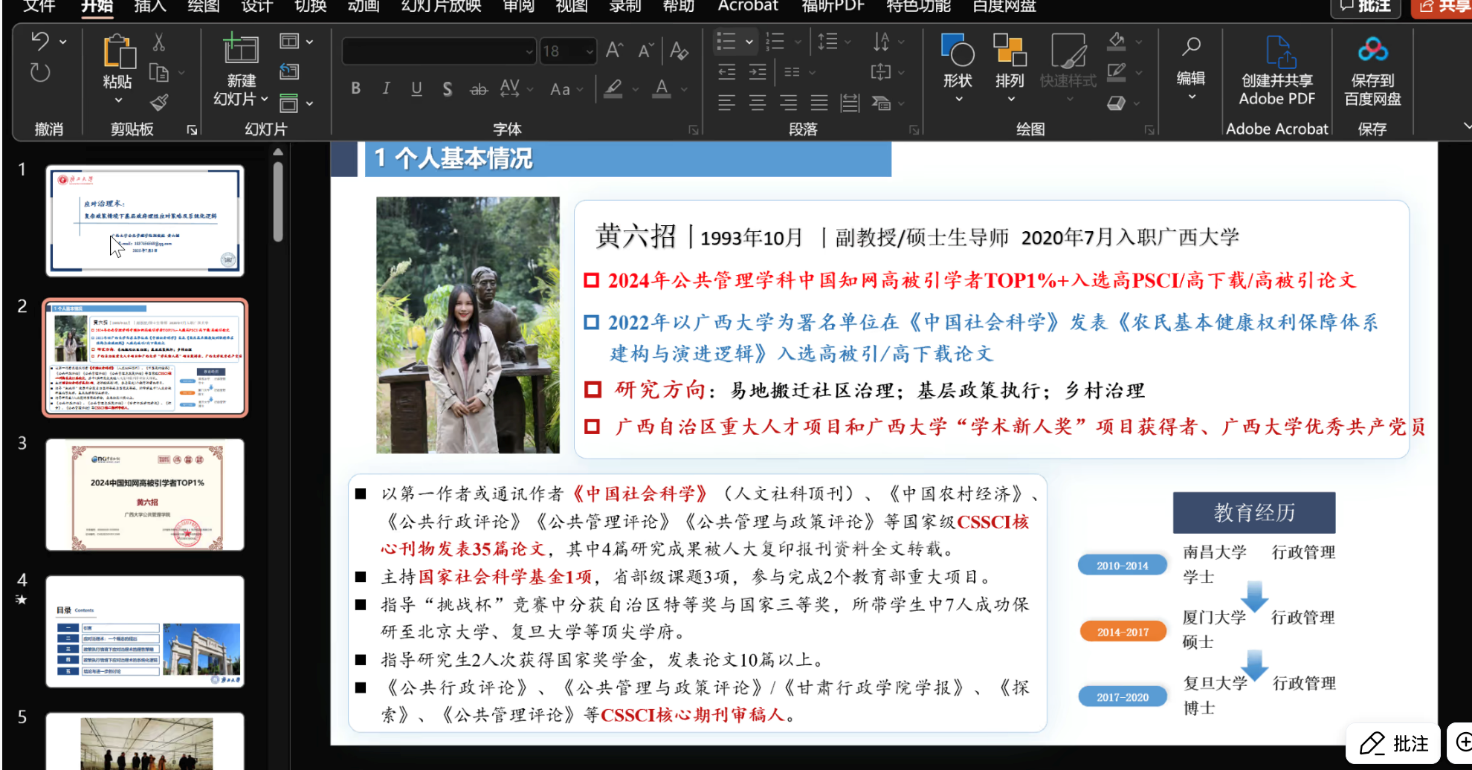Expand the bullet list dropdown arrow

749,42
